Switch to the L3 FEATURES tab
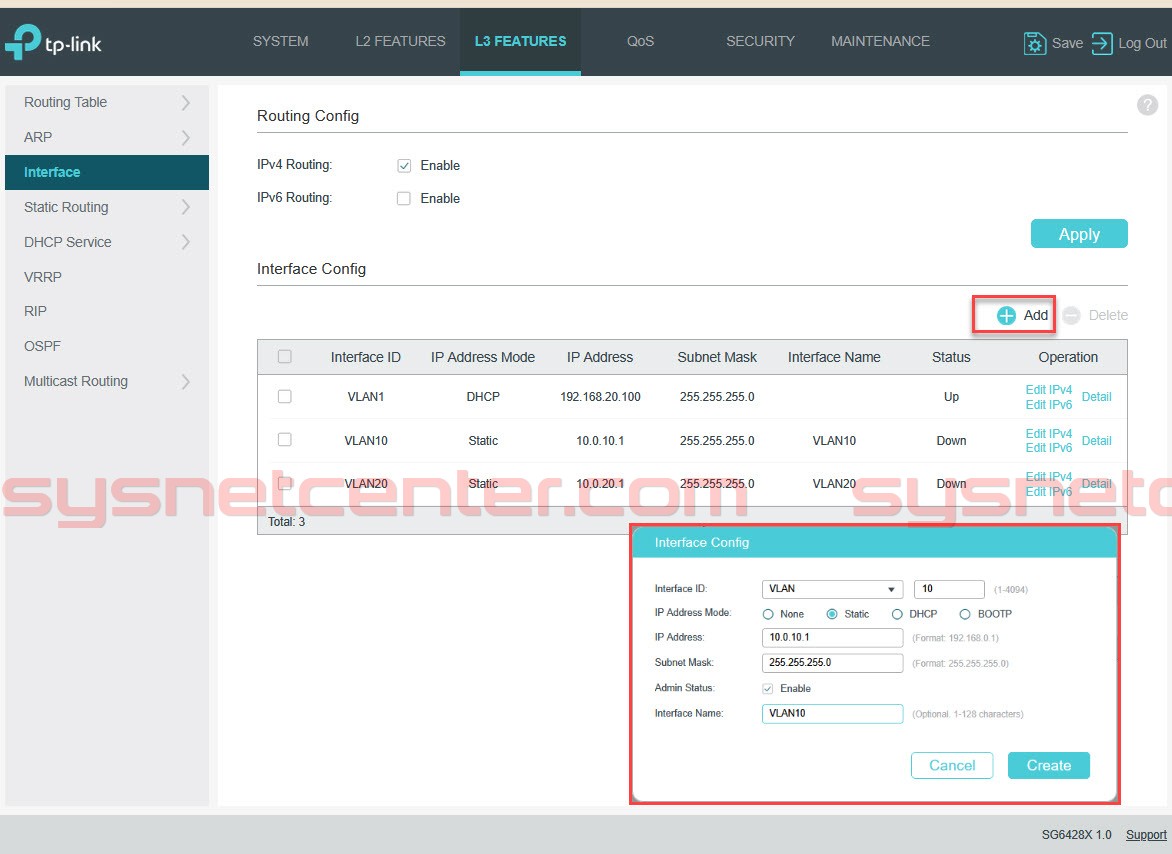The width and height of the screenshot is (1172, 854). (520, 41)
